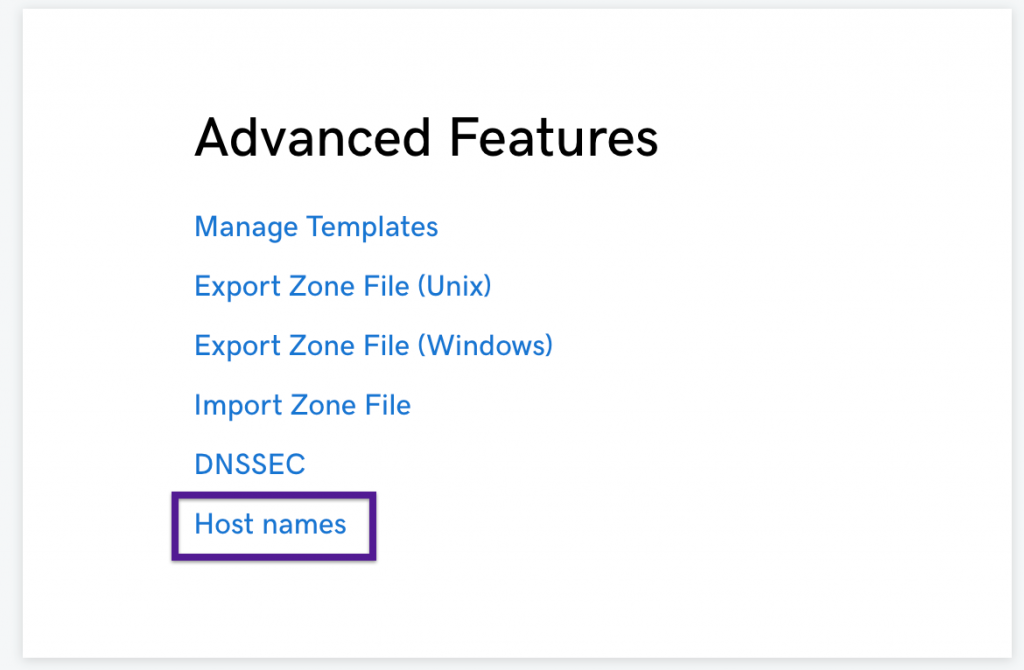Screen dimensions: 1024x670
Task: Choose the Windows zone file export option
Action: point(372,345)
